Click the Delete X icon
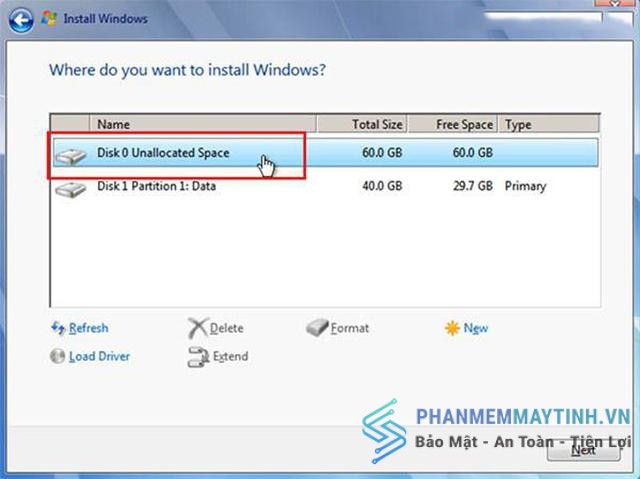 pyautogui.click(x=198, y=328)
